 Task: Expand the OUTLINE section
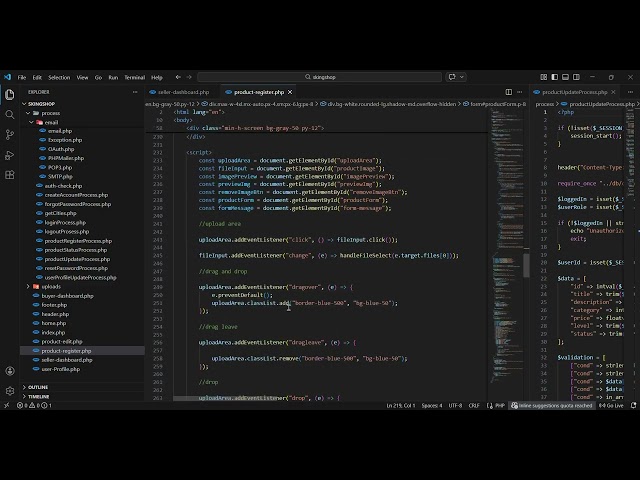(x=38, y=387)
